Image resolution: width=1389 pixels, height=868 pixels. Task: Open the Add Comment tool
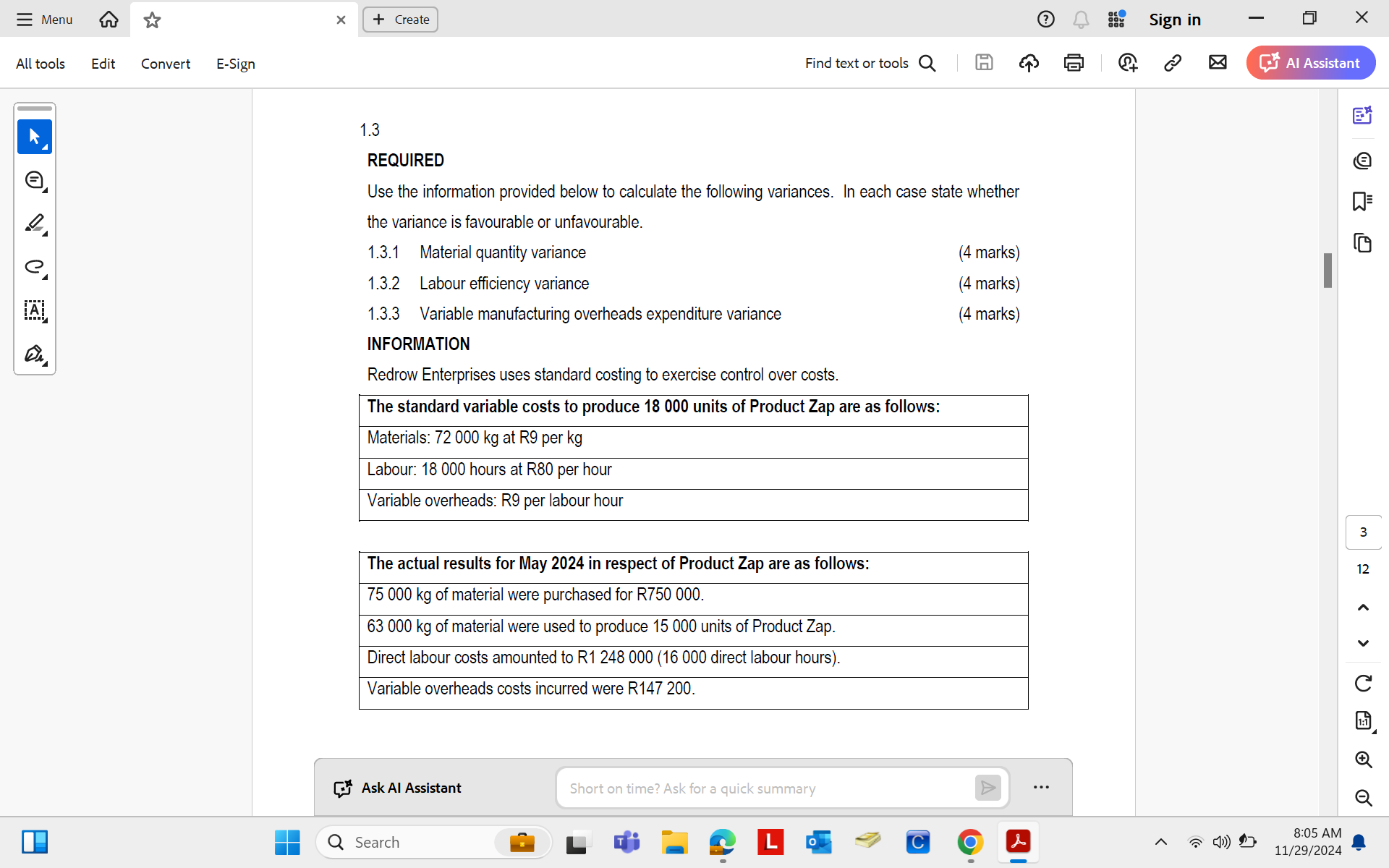tap(34, 180)
